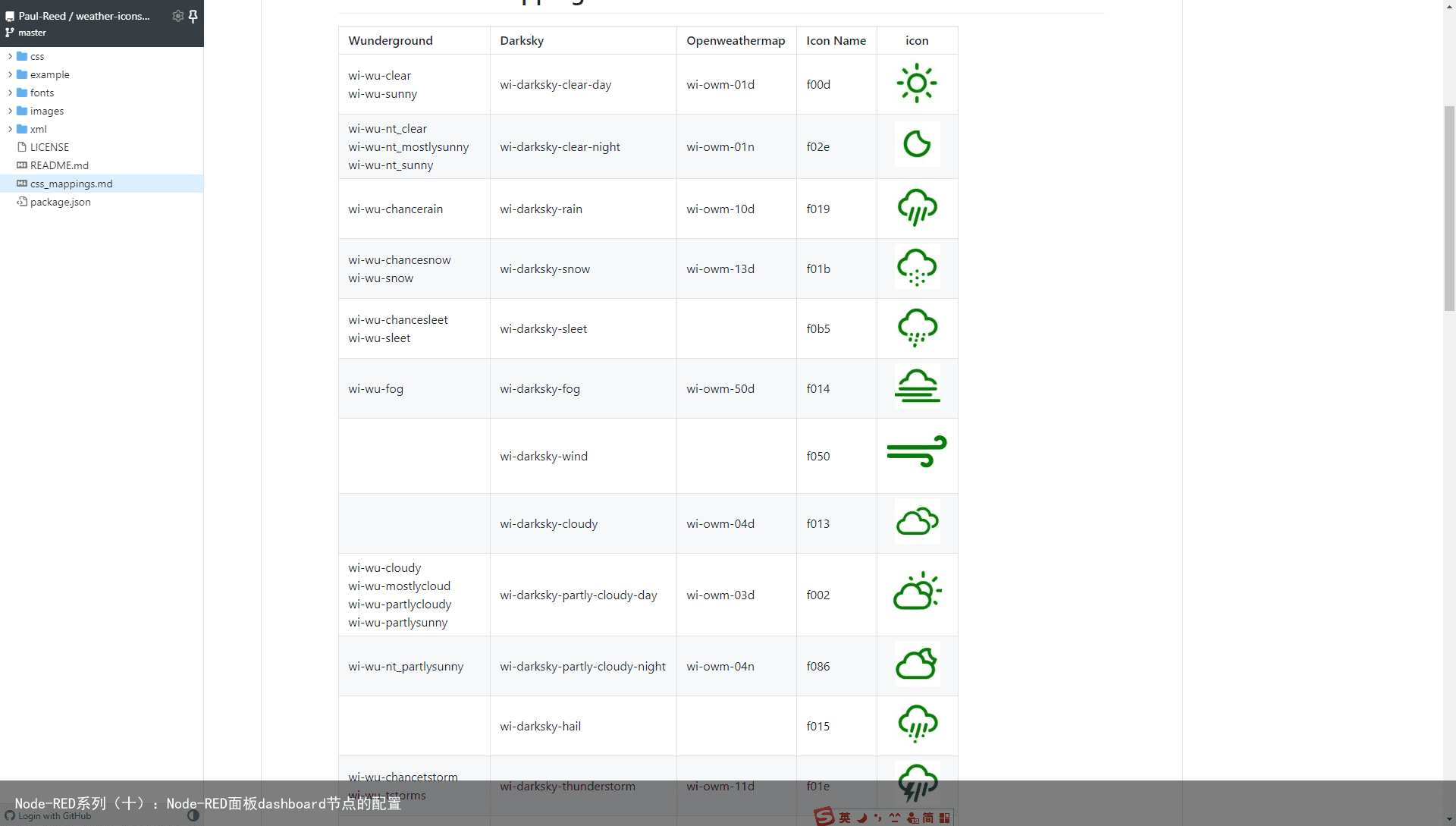Open the README.md file
This screenshot has width=1456, height=826.
(x=57, y=165)
